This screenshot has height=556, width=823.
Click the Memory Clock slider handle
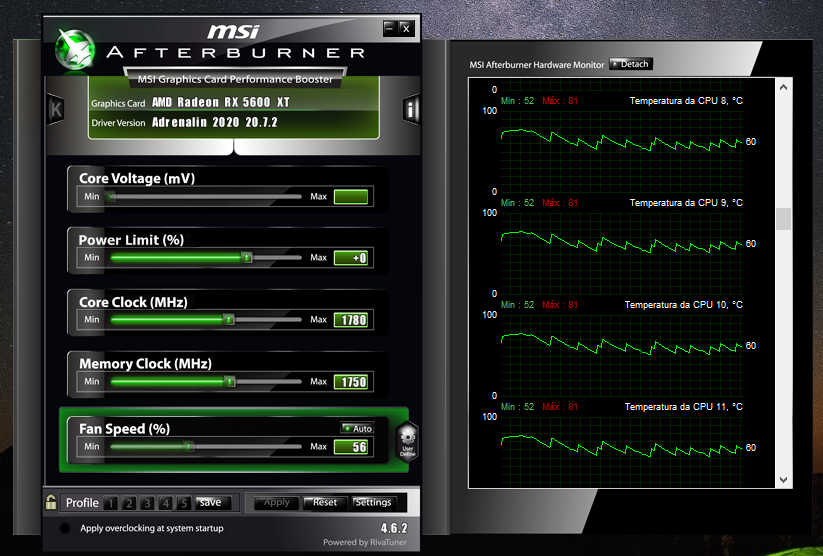230,381
